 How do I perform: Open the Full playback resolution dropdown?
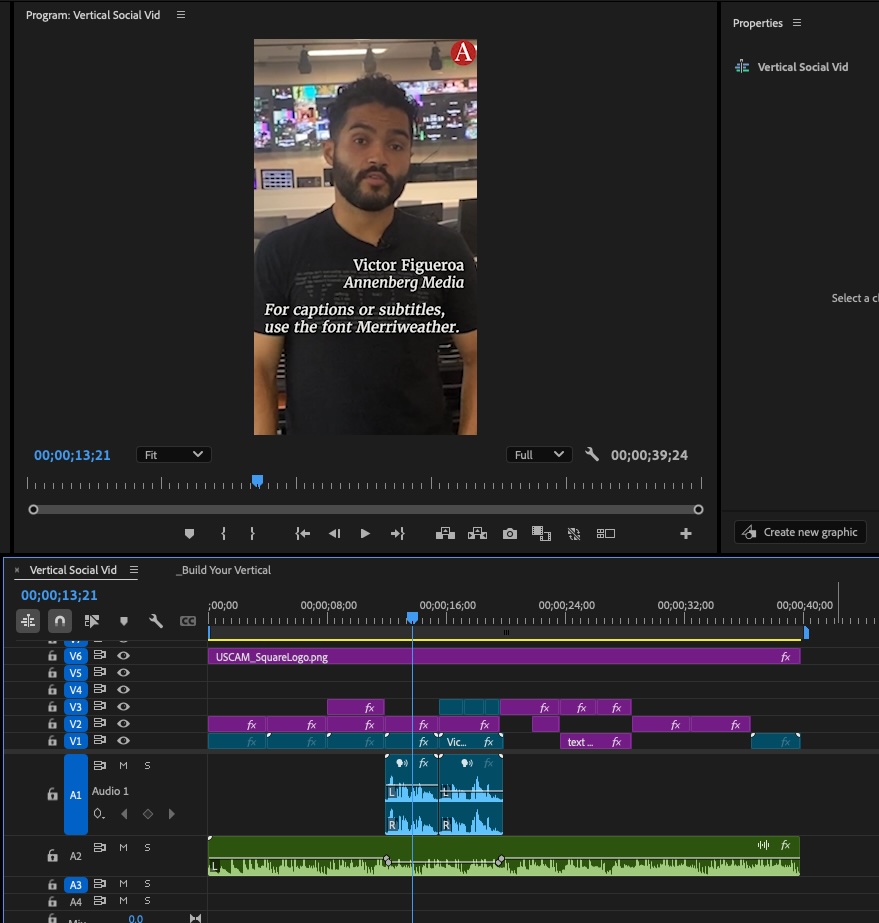539,454
